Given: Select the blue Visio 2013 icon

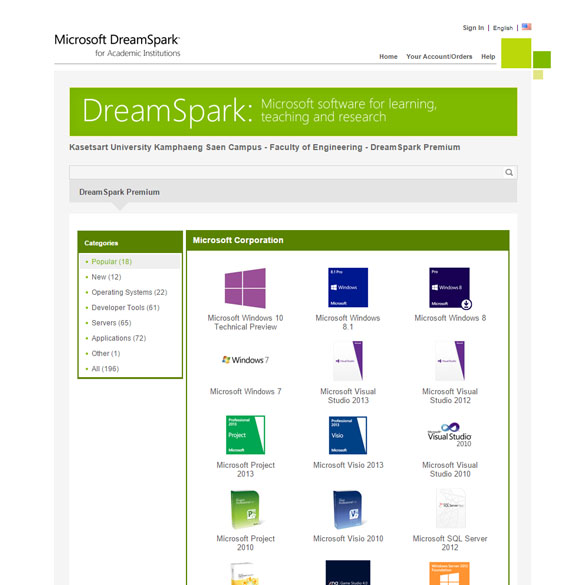Looking at the screenshot, I should point(348,435).
